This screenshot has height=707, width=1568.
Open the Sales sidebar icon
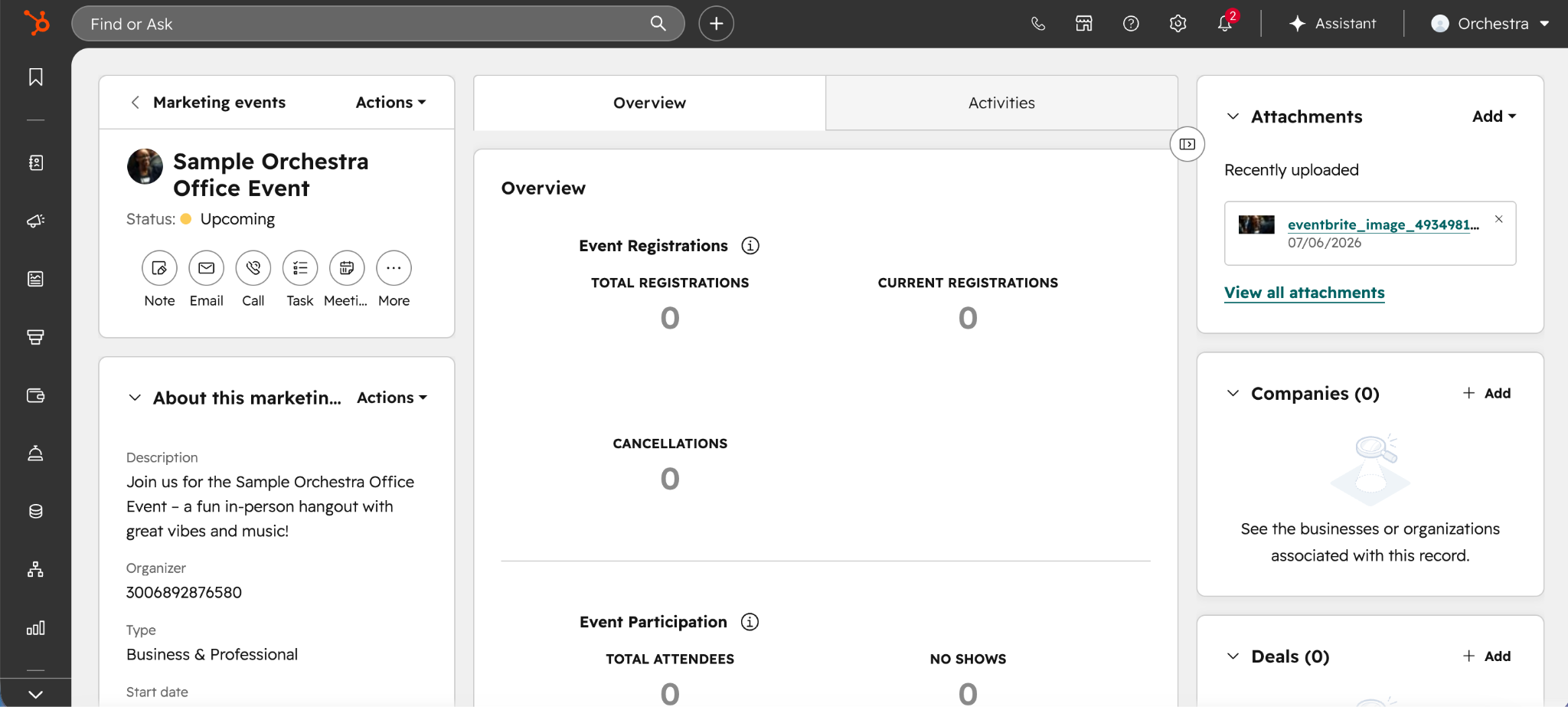point(36,337)
